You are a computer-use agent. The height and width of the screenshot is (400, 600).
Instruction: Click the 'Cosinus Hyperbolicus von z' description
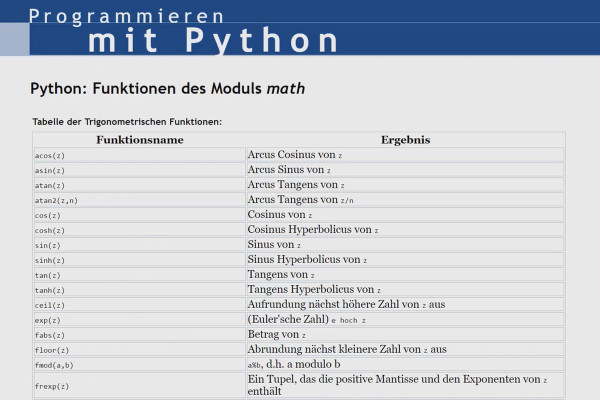(x=313, y=229)
